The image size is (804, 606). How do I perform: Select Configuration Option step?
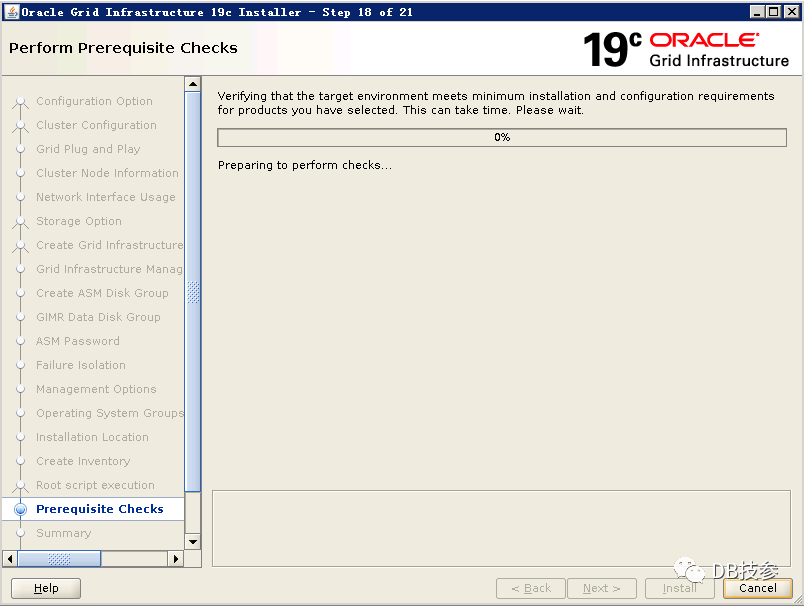click(x=94, y=101)
